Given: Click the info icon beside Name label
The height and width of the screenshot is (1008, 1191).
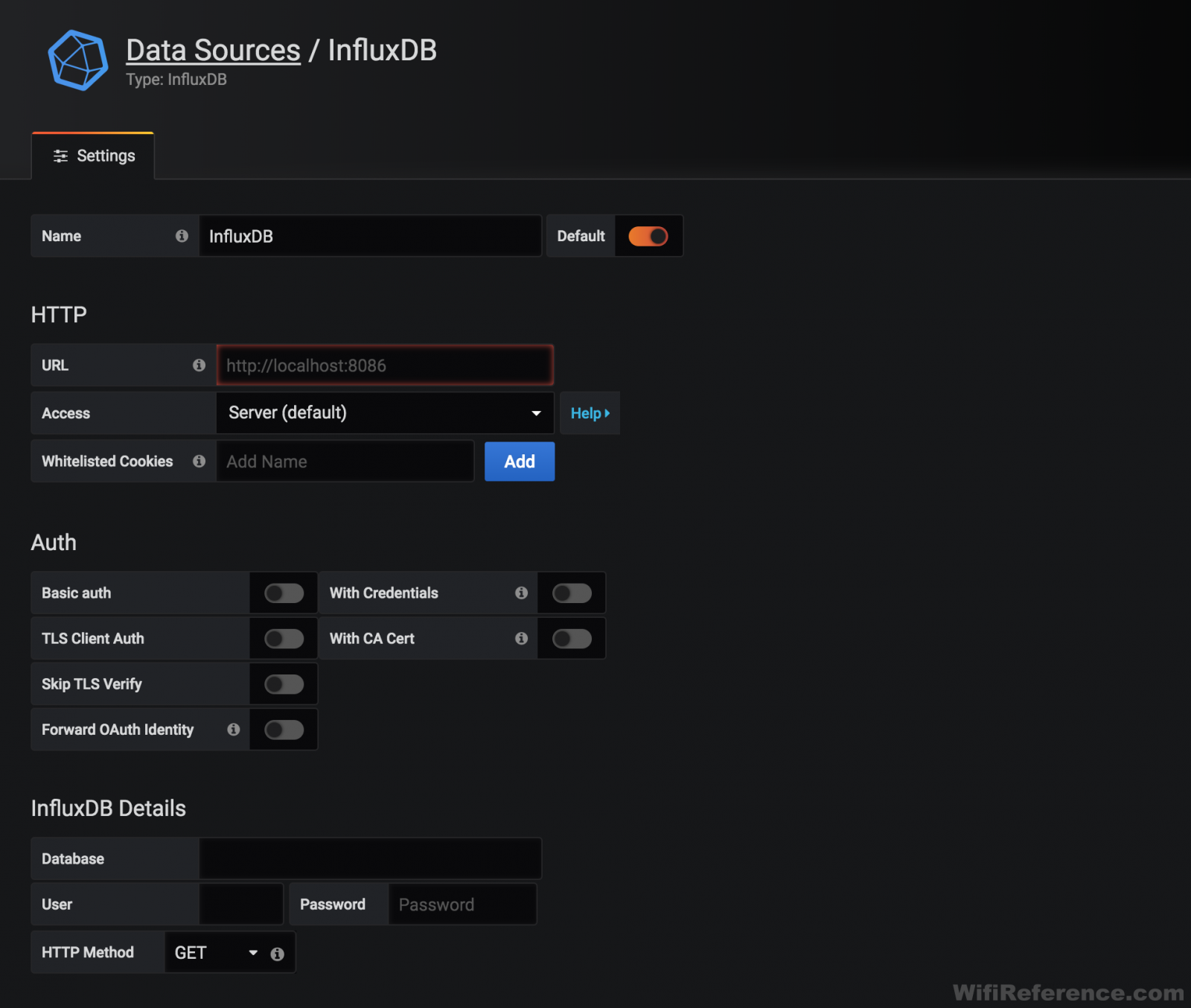Looking at the screenshot, I should point(182,236).
